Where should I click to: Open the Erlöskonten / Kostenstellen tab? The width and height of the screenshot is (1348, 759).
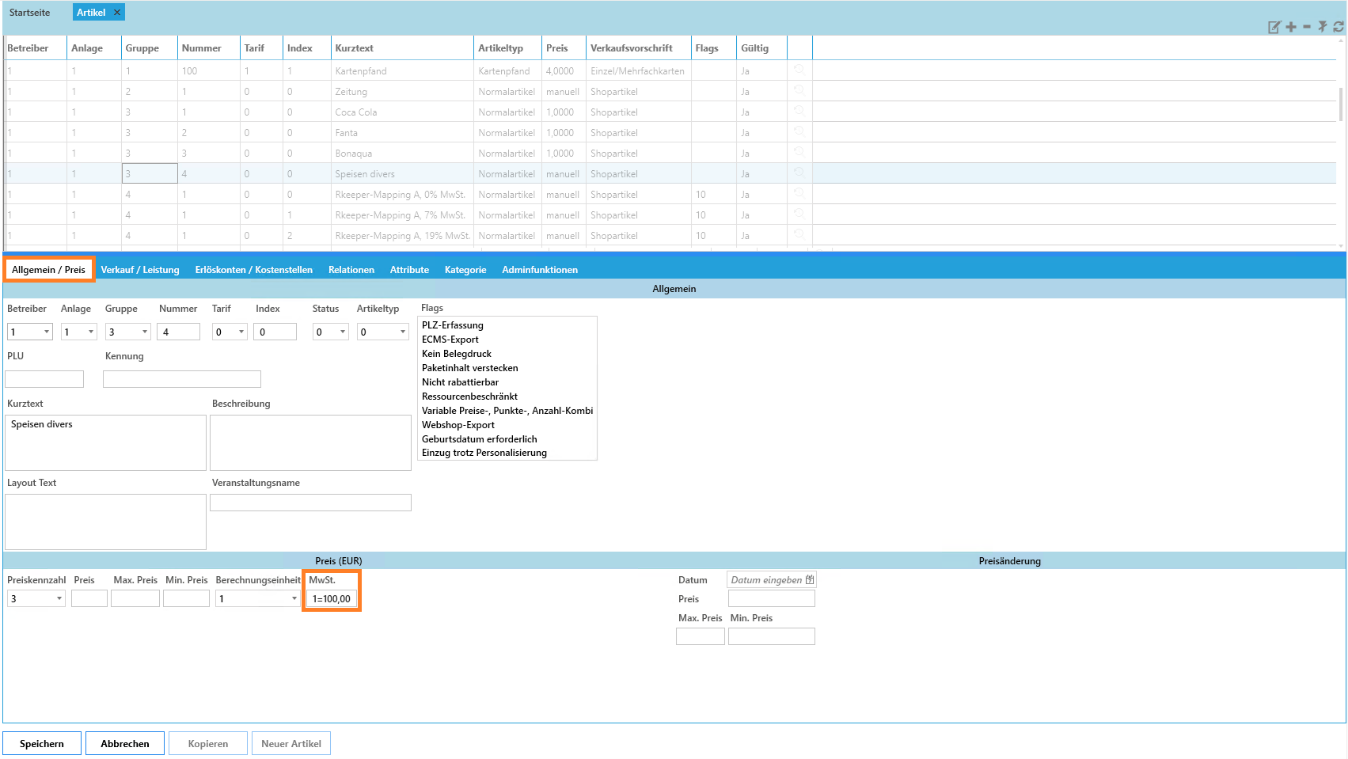coord(254,270)
